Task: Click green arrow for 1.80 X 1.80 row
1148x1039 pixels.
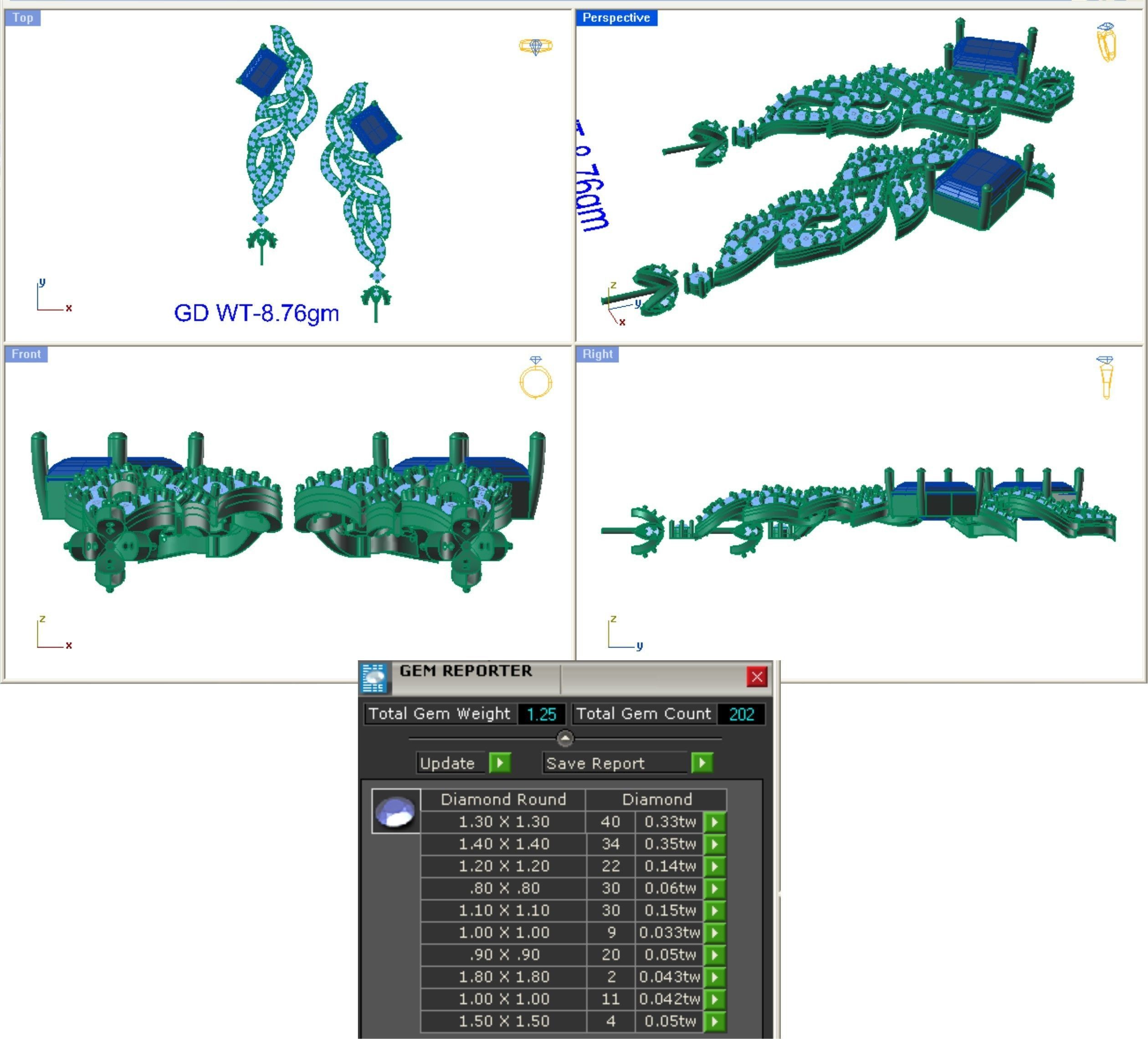Action: pos(714,977)
